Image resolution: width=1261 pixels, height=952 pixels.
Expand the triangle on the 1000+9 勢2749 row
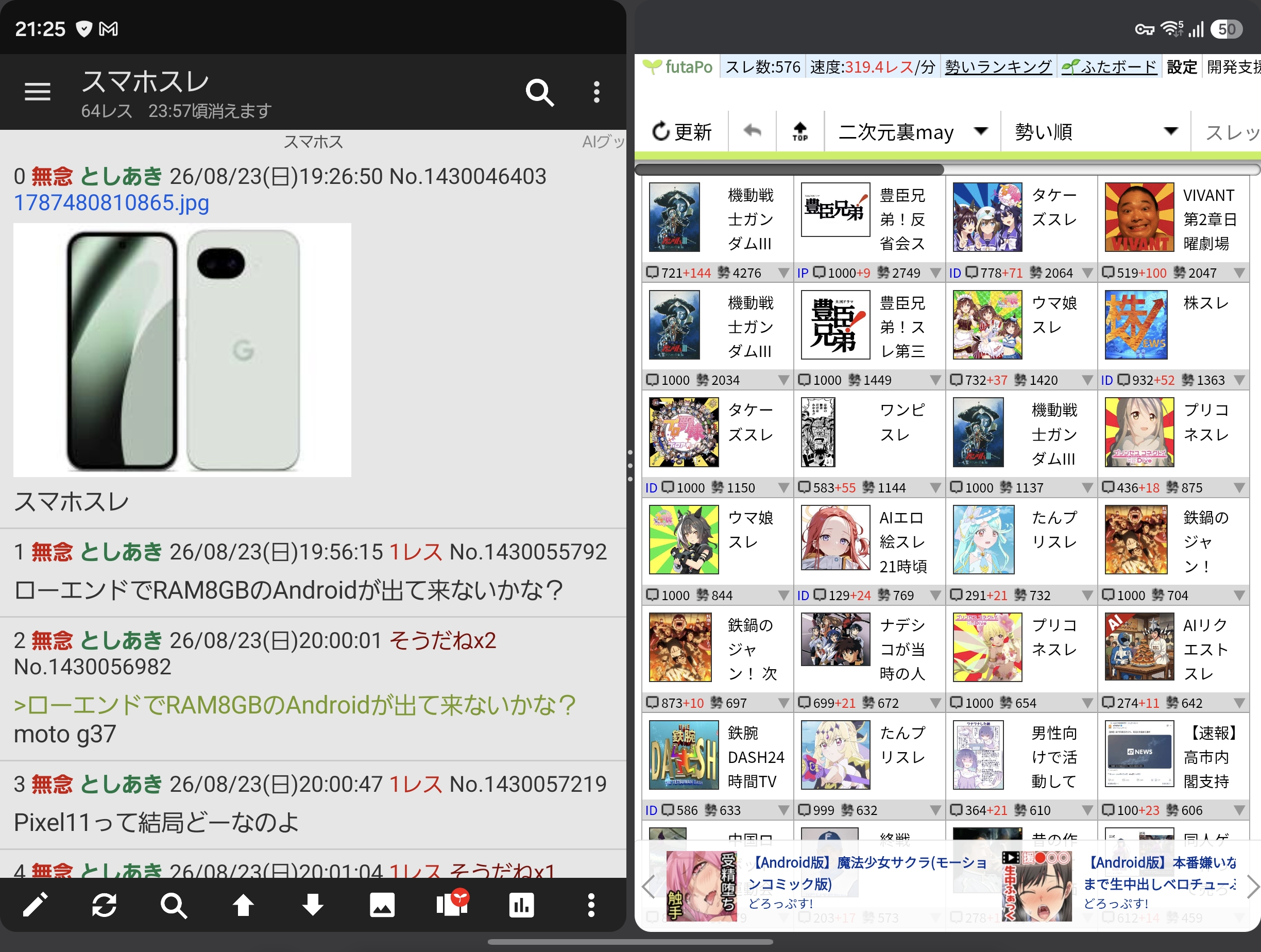tap(935, 273)
